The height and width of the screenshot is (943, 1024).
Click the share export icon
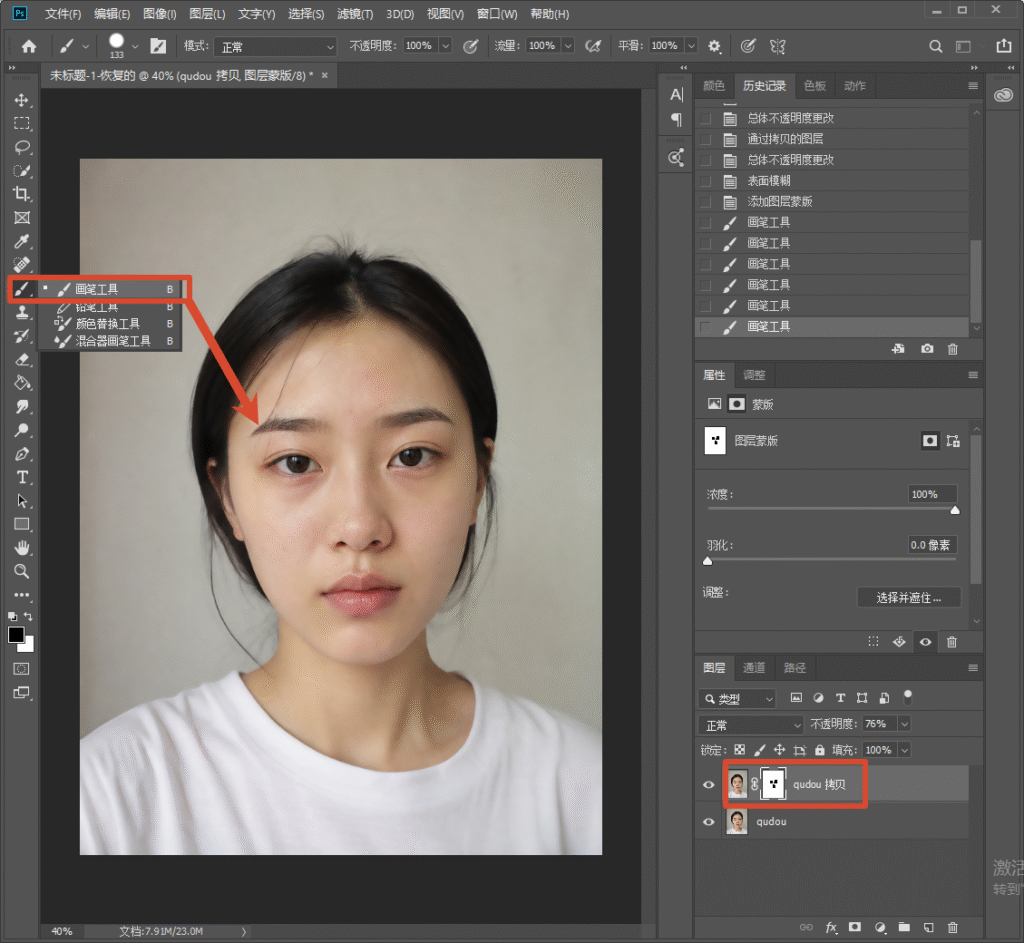[1003, 46]
